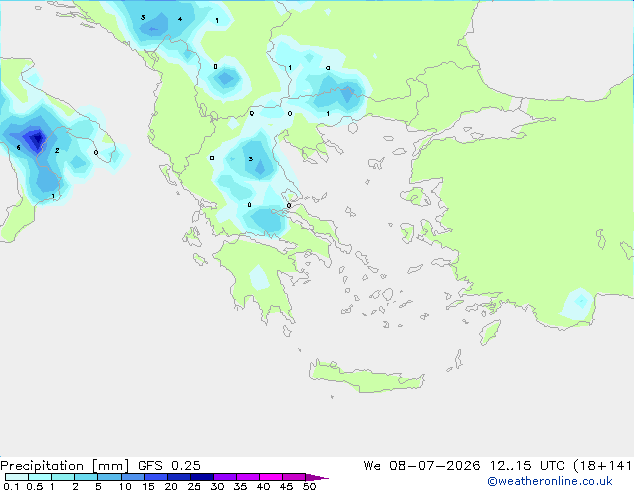Click the map value '4' in the Balkans

click(180, 19)
